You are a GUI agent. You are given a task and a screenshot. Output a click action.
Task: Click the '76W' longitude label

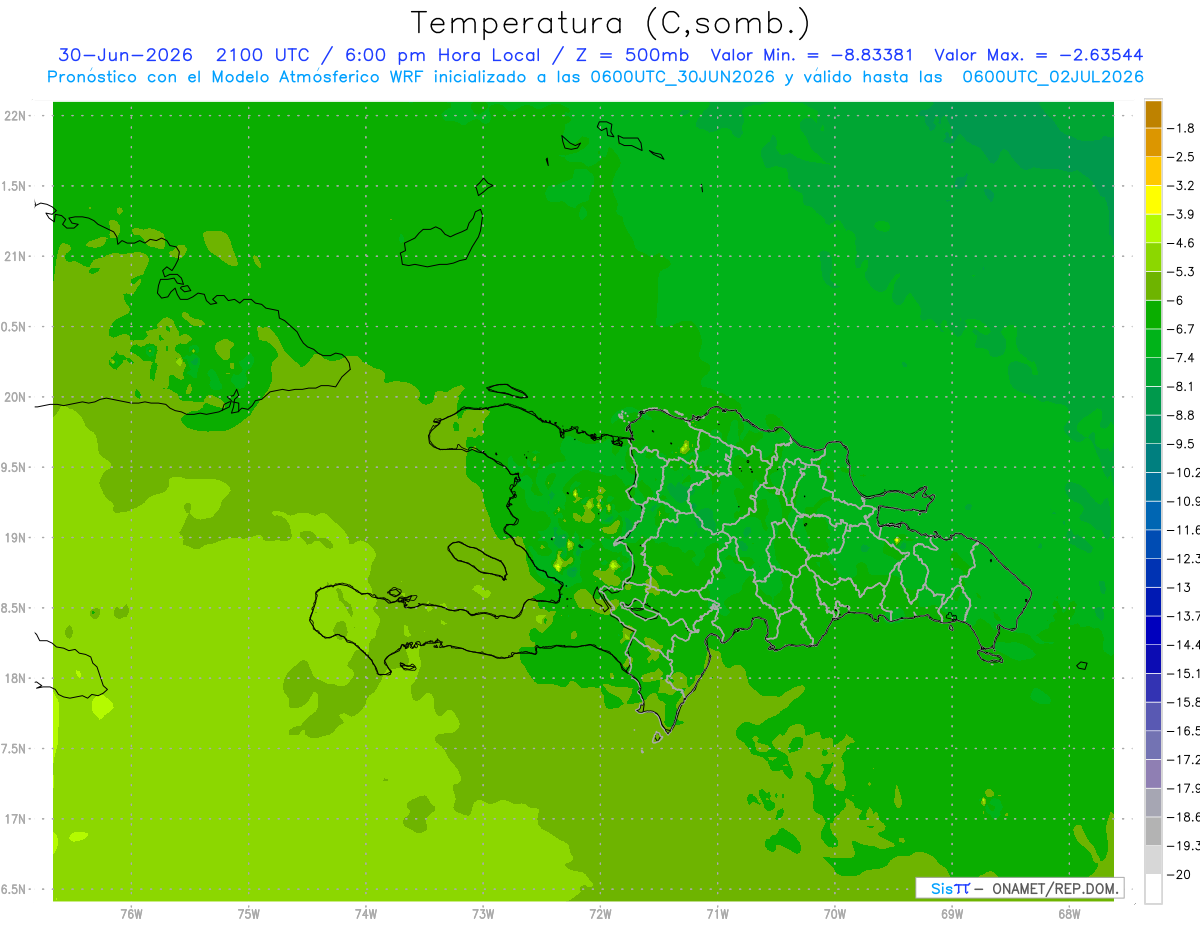pos(131,913)
